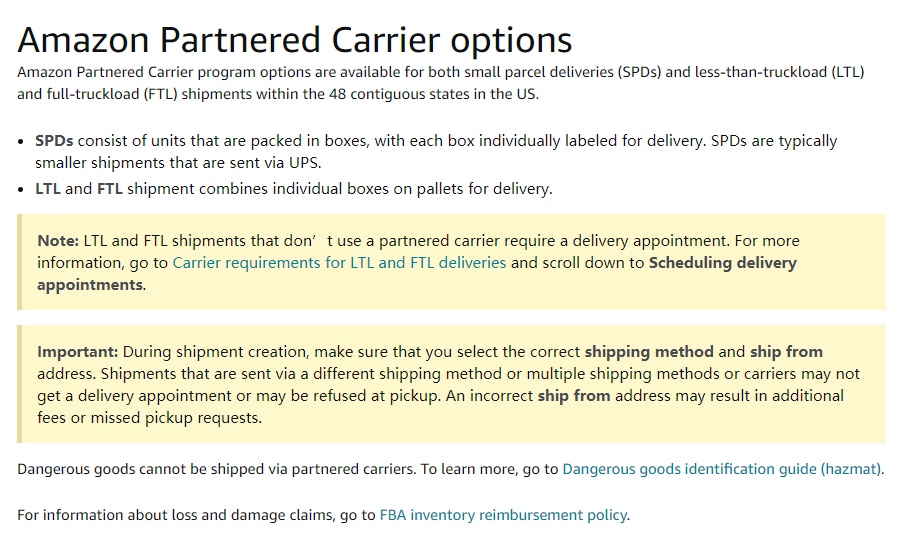Follow the FBA inventory reimbursement policy link
This screenshot has height=539, width=905.
[503, 515]
